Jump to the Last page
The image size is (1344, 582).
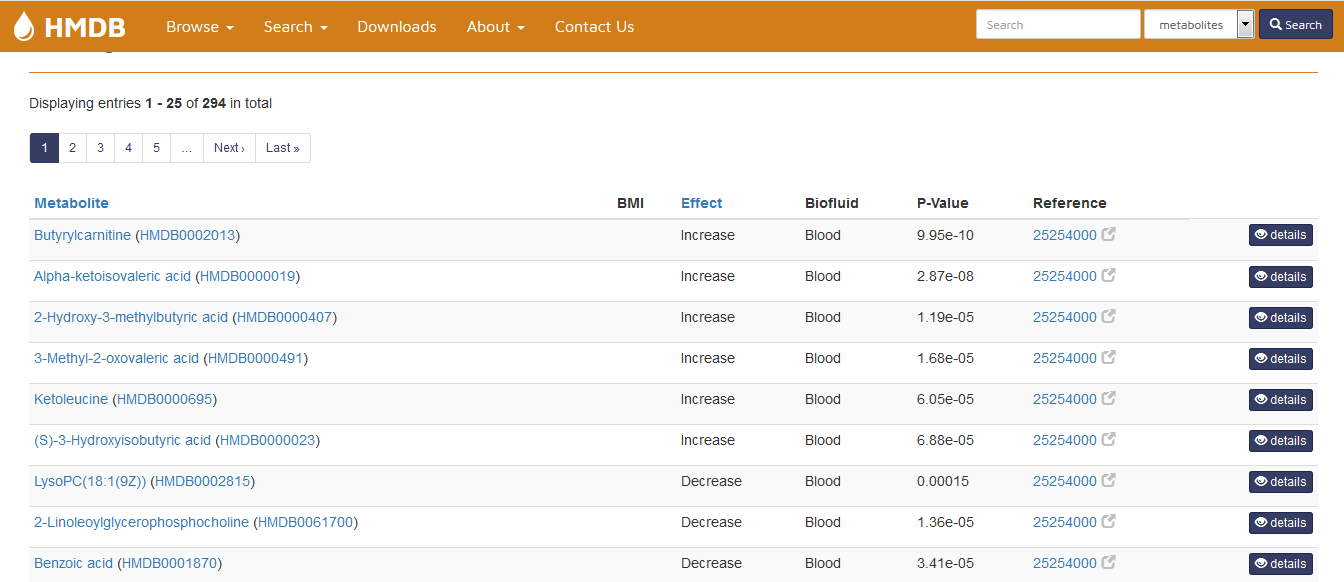click(x=282, y=148)
